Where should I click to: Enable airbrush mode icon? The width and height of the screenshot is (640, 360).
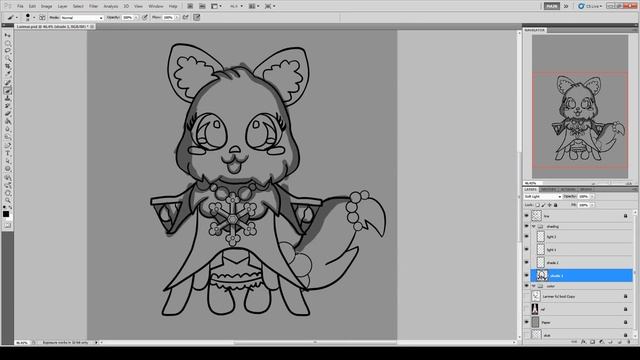pyautogui.click(x=185, y=18)
